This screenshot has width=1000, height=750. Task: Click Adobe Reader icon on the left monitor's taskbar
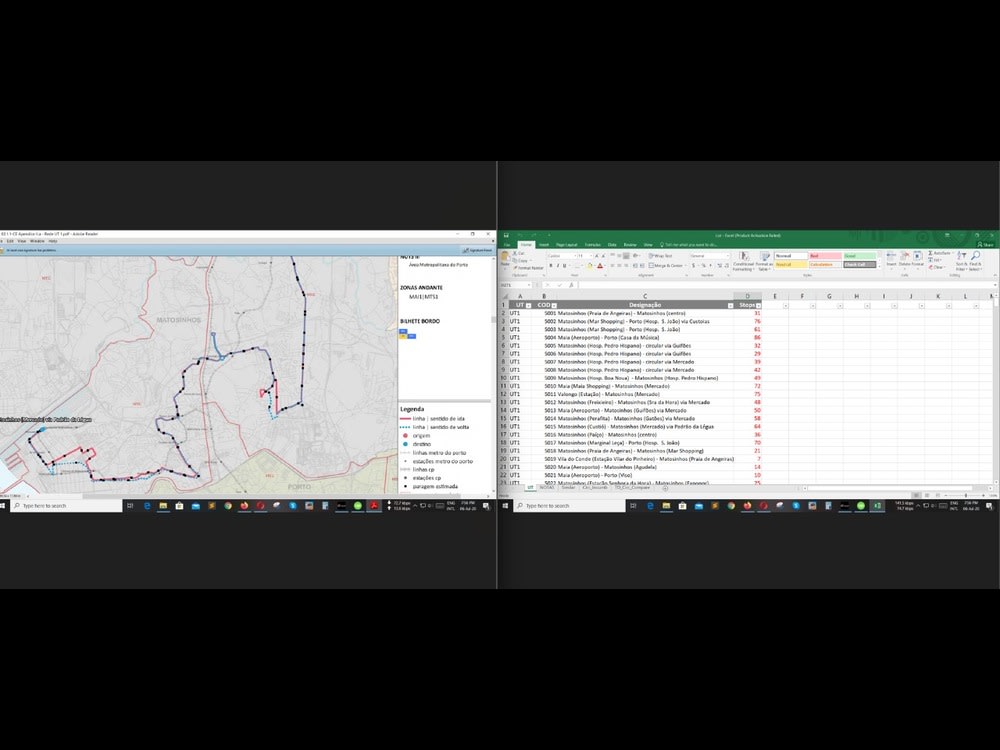tap(374, 506)
